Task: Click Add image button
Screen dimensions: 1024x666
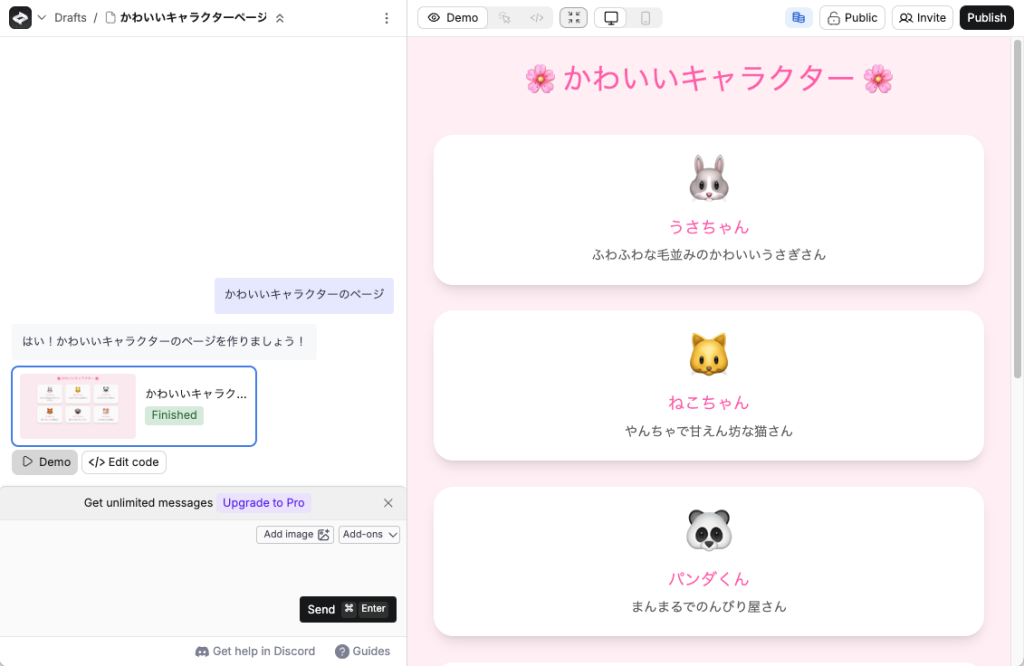Action: click(295, 535)
